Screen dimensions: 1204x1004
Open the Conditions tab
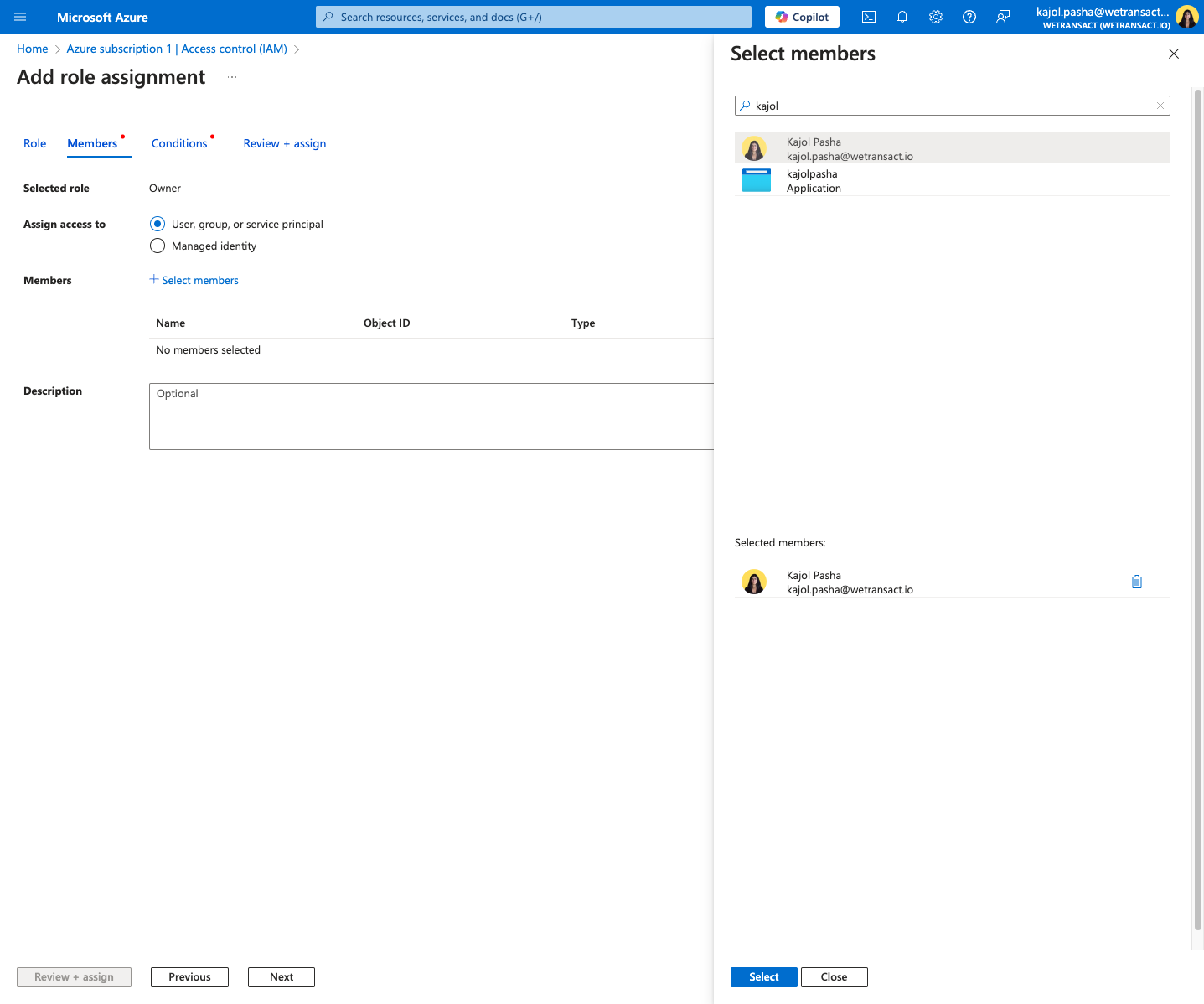pos(179,143)
